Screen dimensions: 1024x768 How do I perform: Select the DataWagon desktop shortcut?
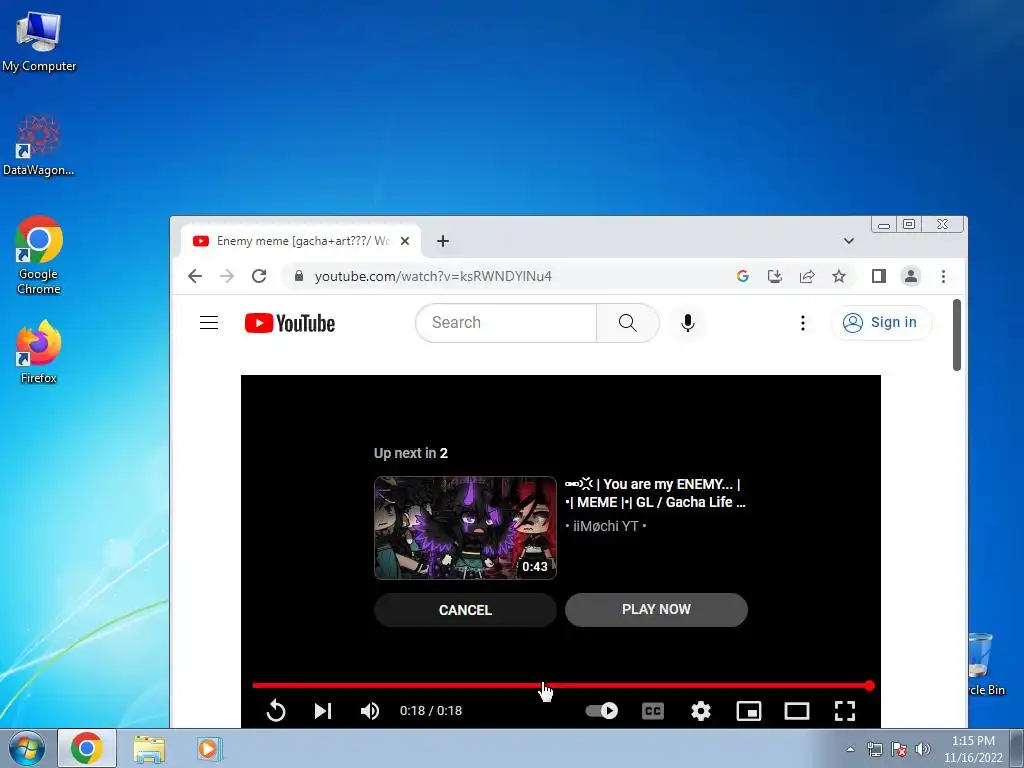pyautogui.click(x=39, y=145)
